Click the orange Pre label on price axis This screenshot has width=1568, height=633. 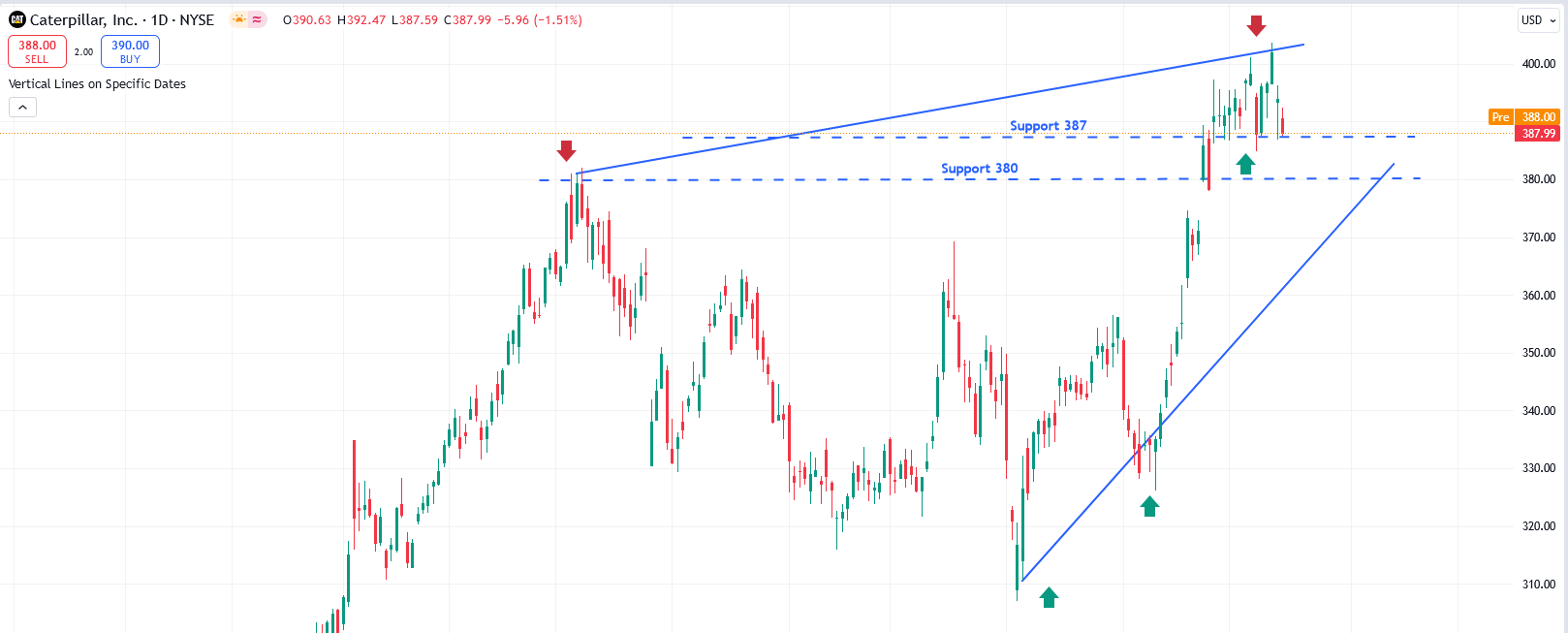[x=1500, y=117]
